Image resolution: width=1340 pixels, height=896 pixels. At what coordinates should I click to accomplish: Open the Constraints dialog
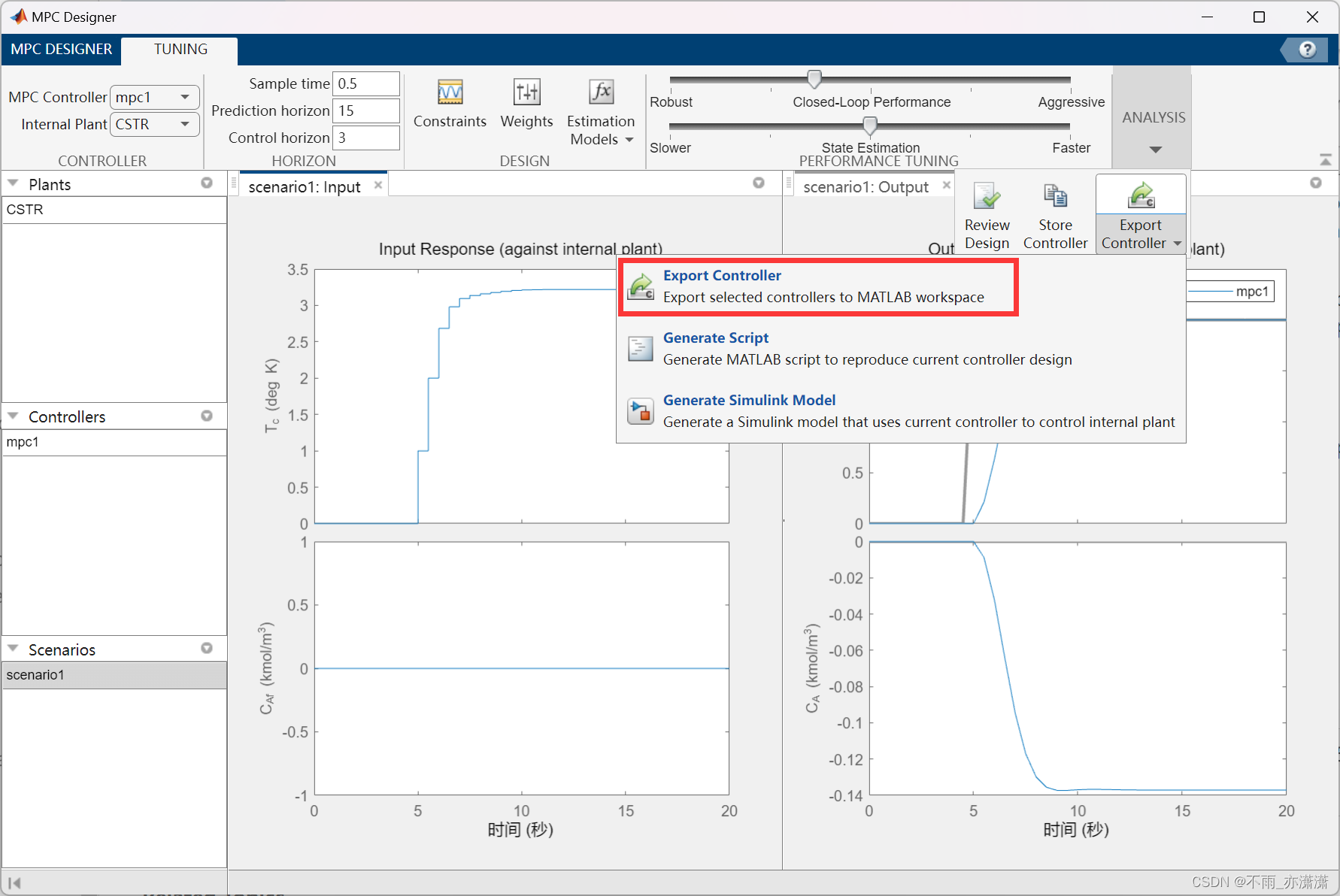coord(450,104)
